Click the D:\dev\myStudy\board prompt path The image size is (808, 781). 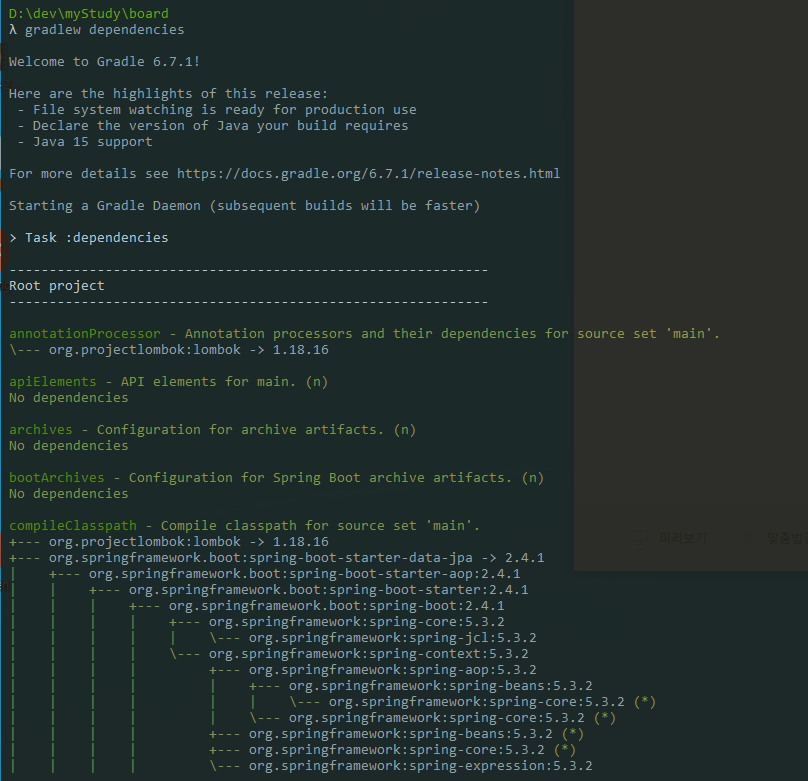[89, 13]
